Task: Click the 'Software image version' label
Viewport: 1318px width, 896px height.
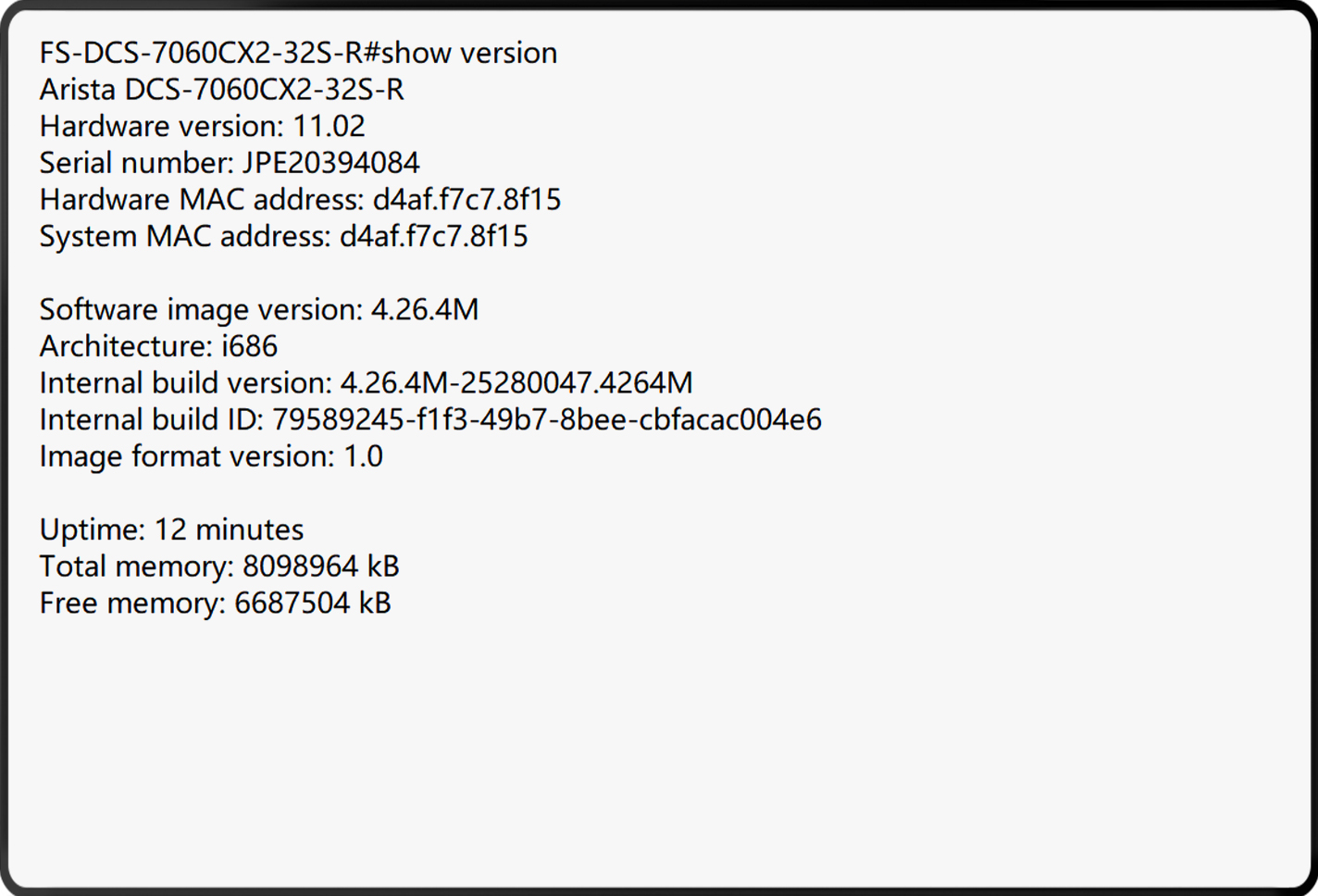Action: coord(200,309)
